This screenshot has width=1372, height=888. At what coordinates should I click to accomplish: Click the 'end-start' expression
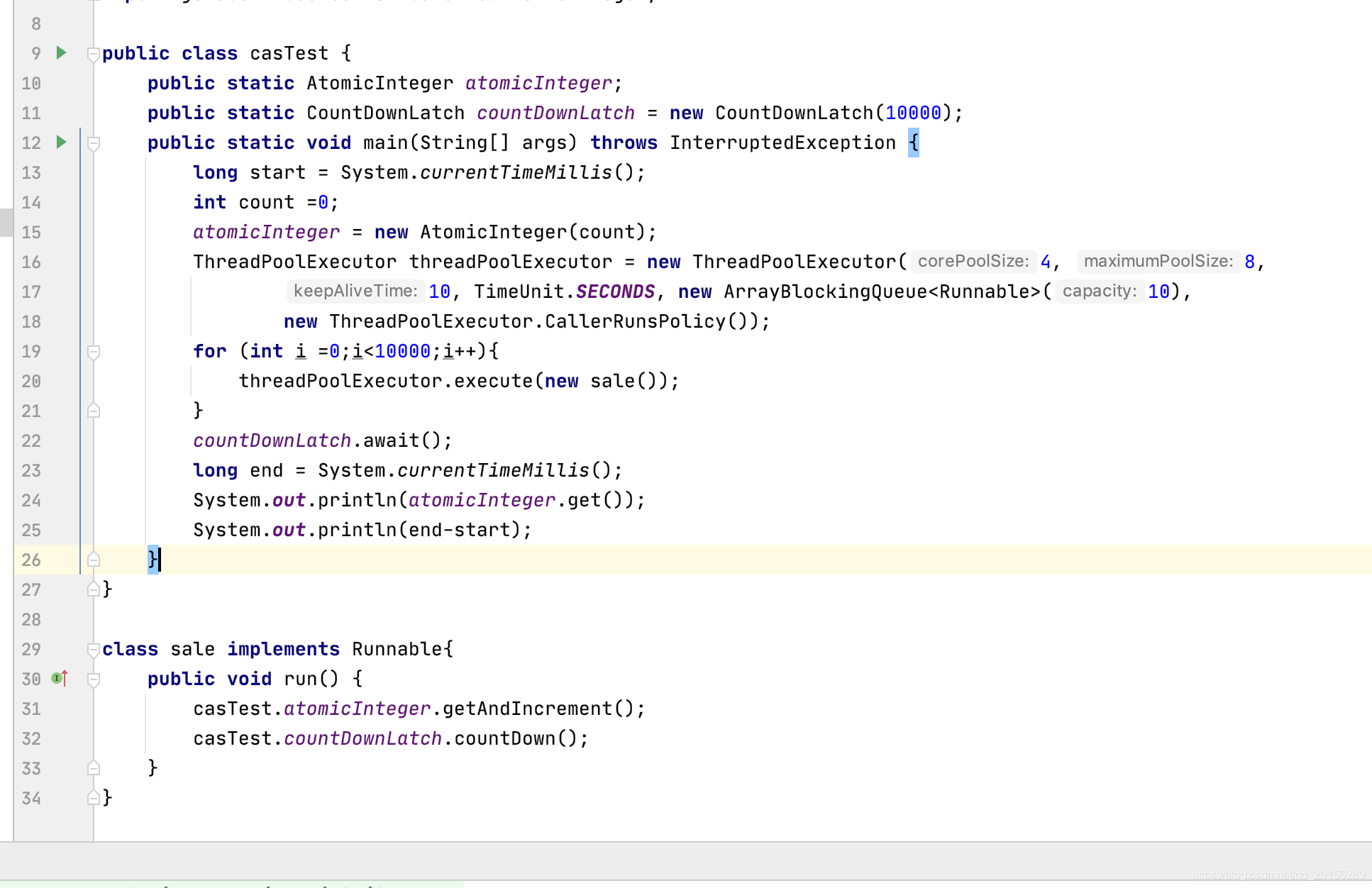459,530
